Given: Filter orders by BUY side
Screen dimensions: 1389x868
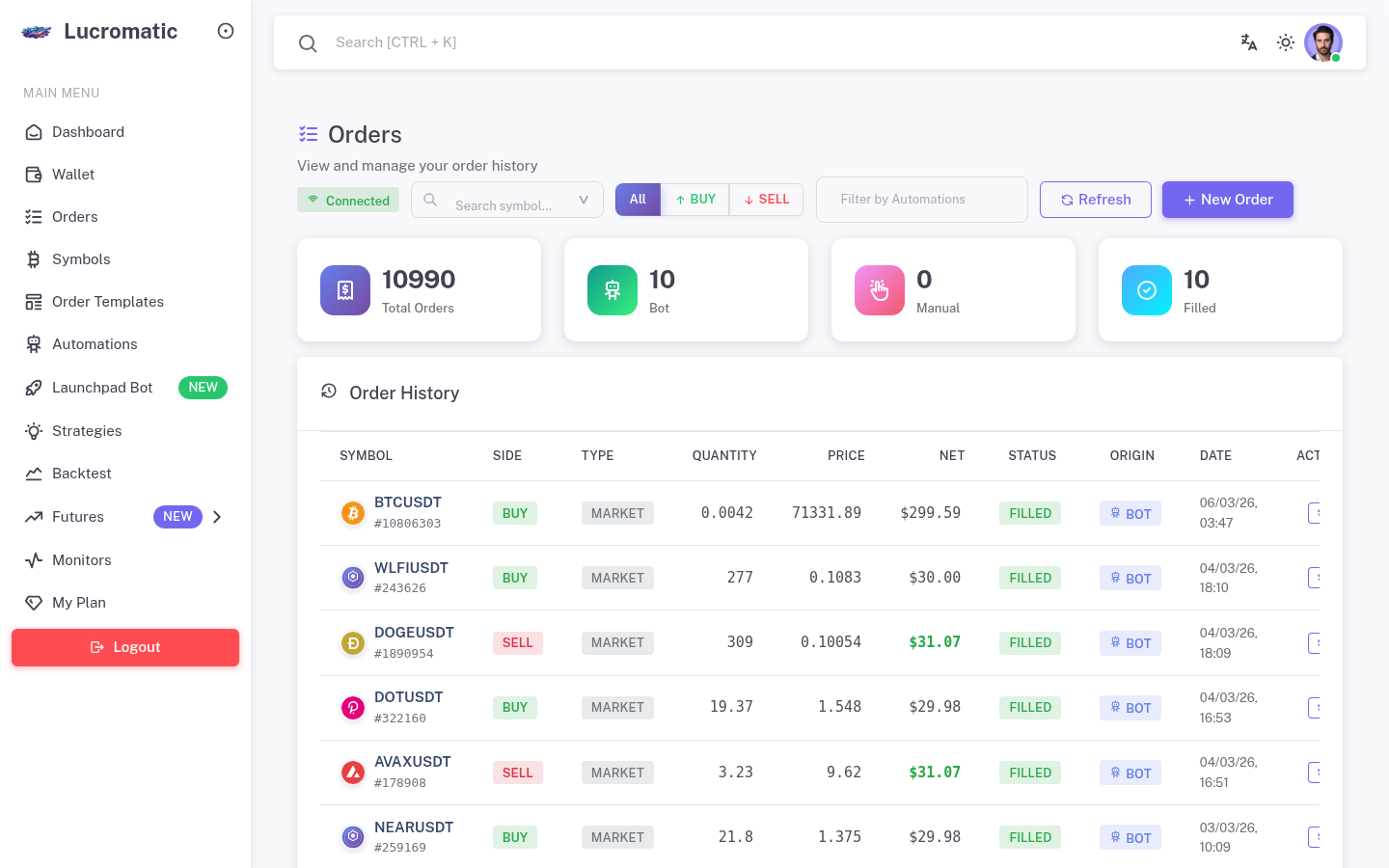Looking at the screenshot, I should [x=695, y=200].
